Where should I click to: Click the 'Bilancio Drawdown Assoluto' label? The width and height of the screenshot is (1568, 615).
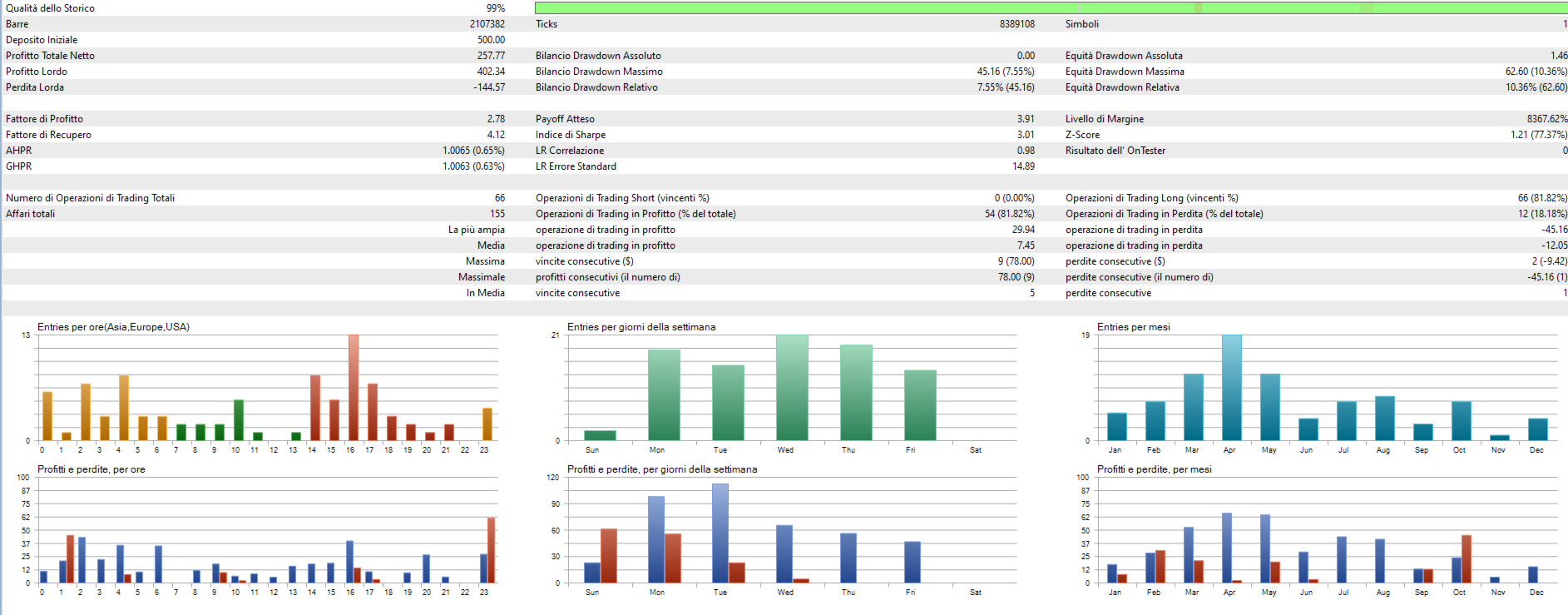pos(598,56)
